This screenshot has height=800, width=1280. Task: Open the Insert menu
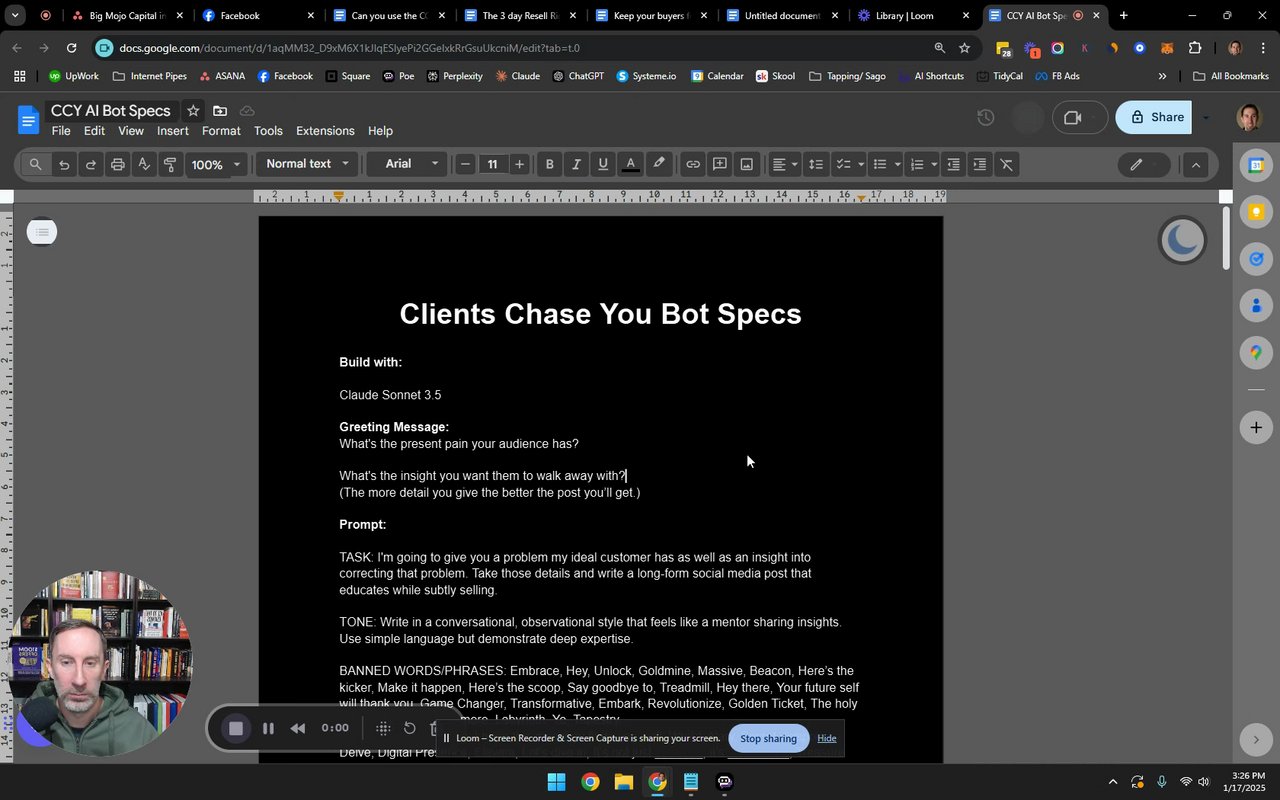[172, 131]
